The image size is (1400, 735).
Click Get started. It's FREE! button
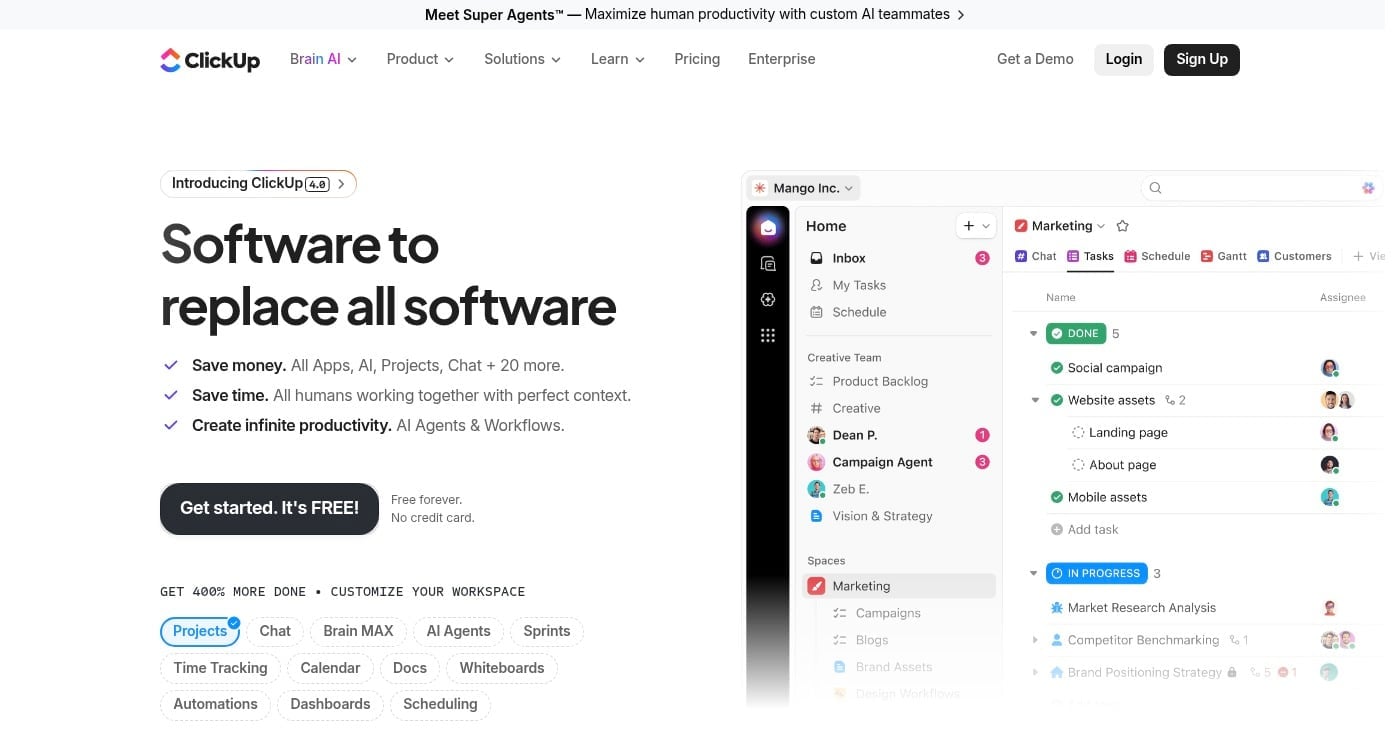[269, 508]
